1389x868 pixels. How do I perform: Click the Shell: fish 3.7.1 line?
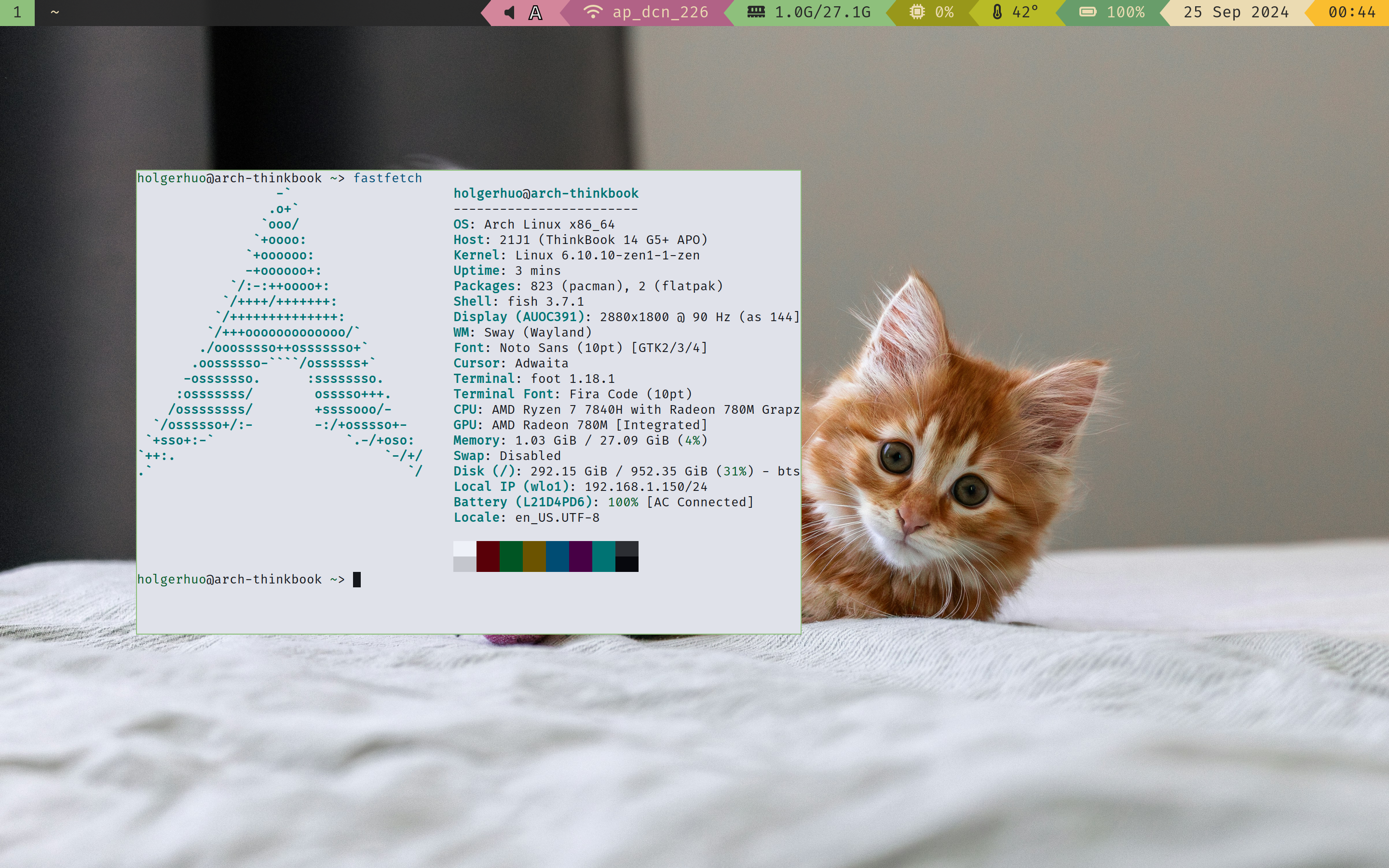tap(518, 301)
